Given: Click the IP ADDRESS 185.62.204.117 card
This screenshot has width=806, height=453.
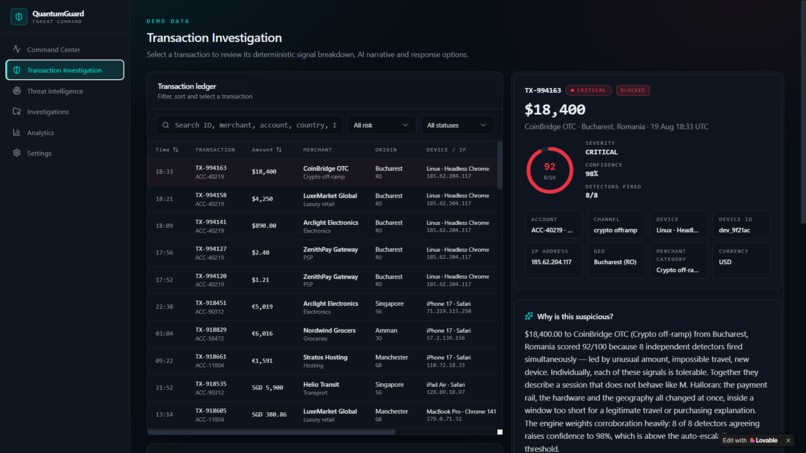Looking at the screenshot, I should coord(554,261).
